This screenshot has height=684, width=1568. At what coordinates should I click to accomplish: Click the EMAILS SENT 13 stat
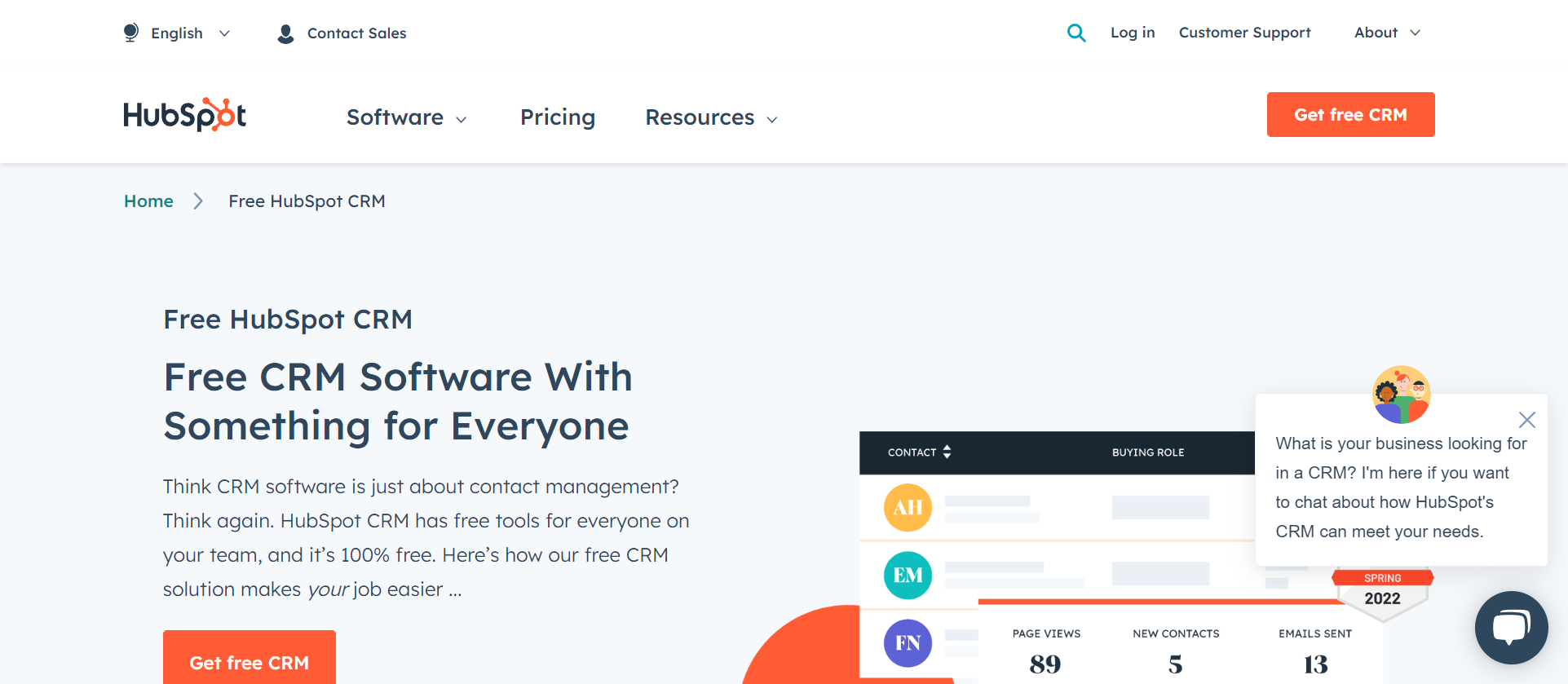tap(1315, 652)
